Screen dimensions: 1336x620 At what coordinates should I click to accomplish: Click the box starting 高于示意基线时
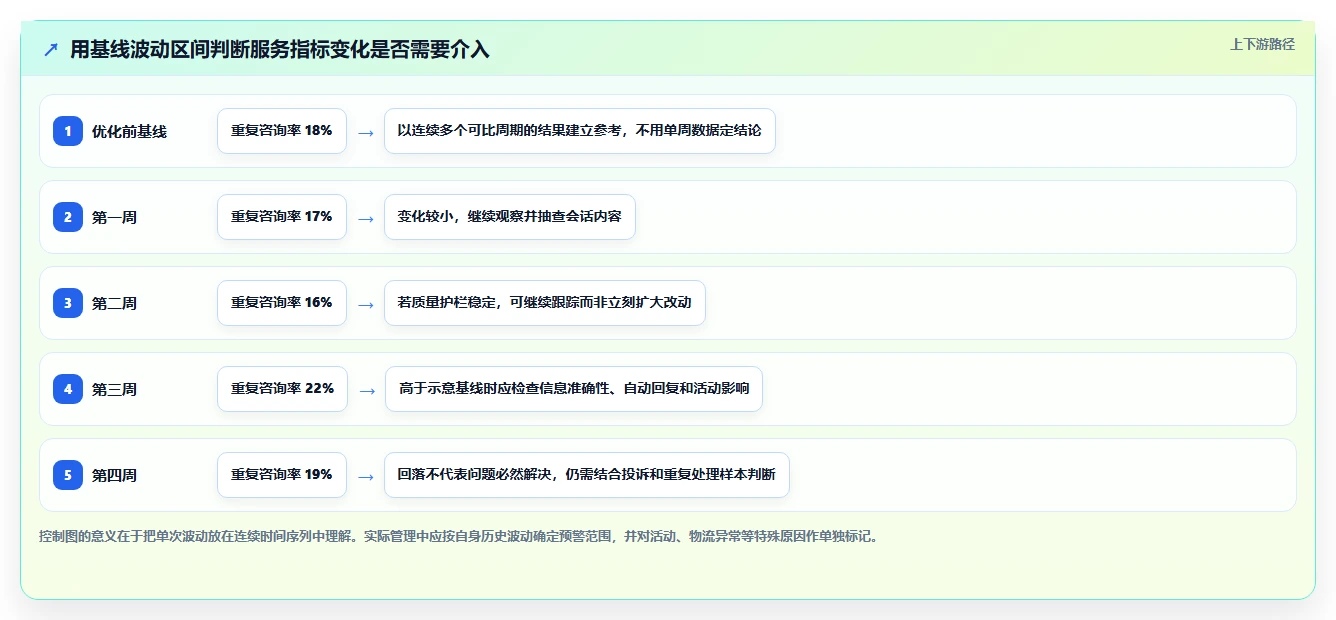tap(574, 389)
